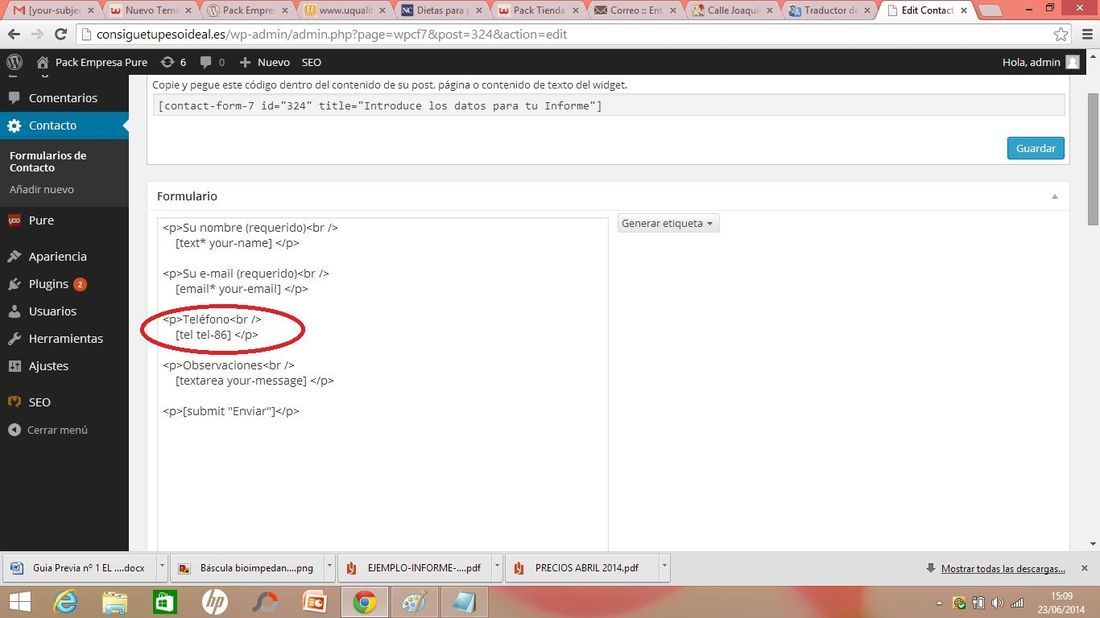Open the WordPress logo menu

point(14,62)
